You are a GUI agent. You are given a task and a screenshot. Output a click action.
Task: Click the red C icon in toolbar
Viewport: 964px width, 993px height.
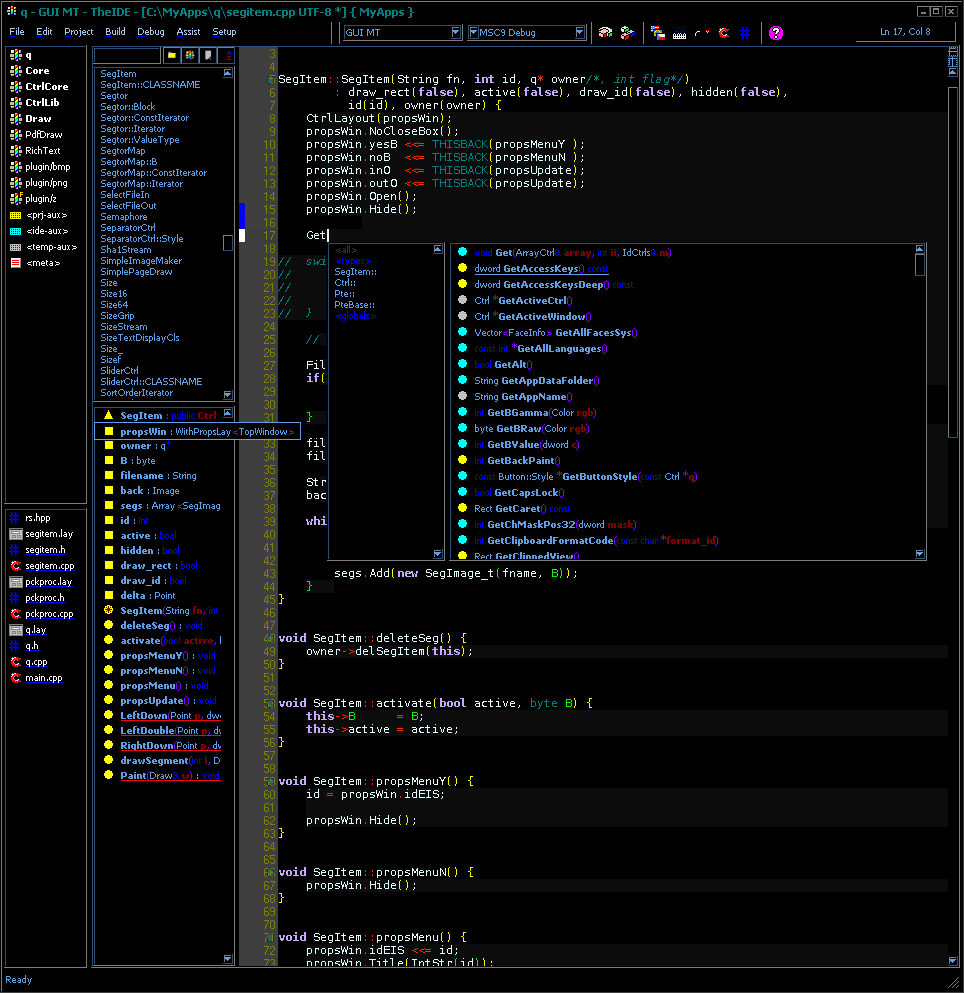(723, 33)
